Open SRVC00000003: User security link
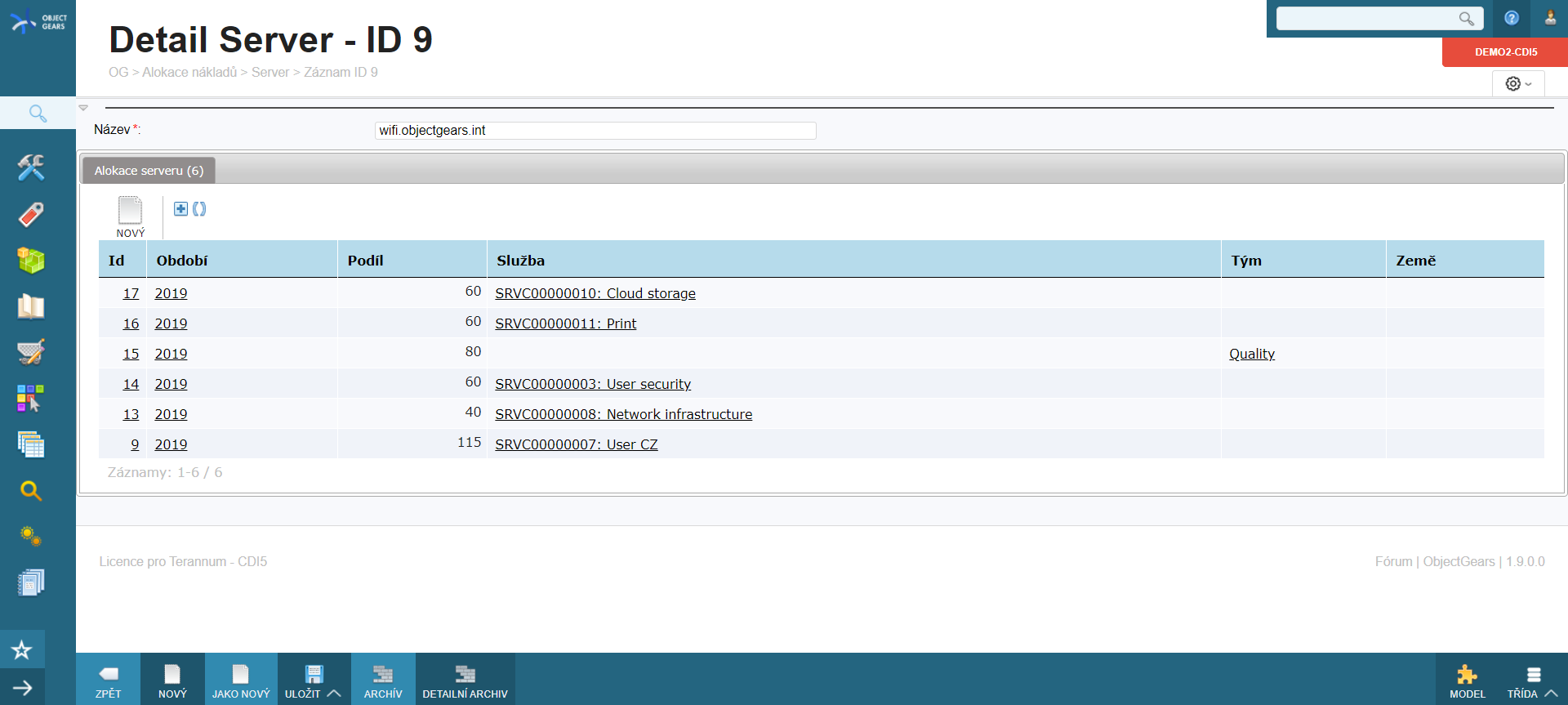The height and width of the screenshot is (705, 1568). point(593,384)
